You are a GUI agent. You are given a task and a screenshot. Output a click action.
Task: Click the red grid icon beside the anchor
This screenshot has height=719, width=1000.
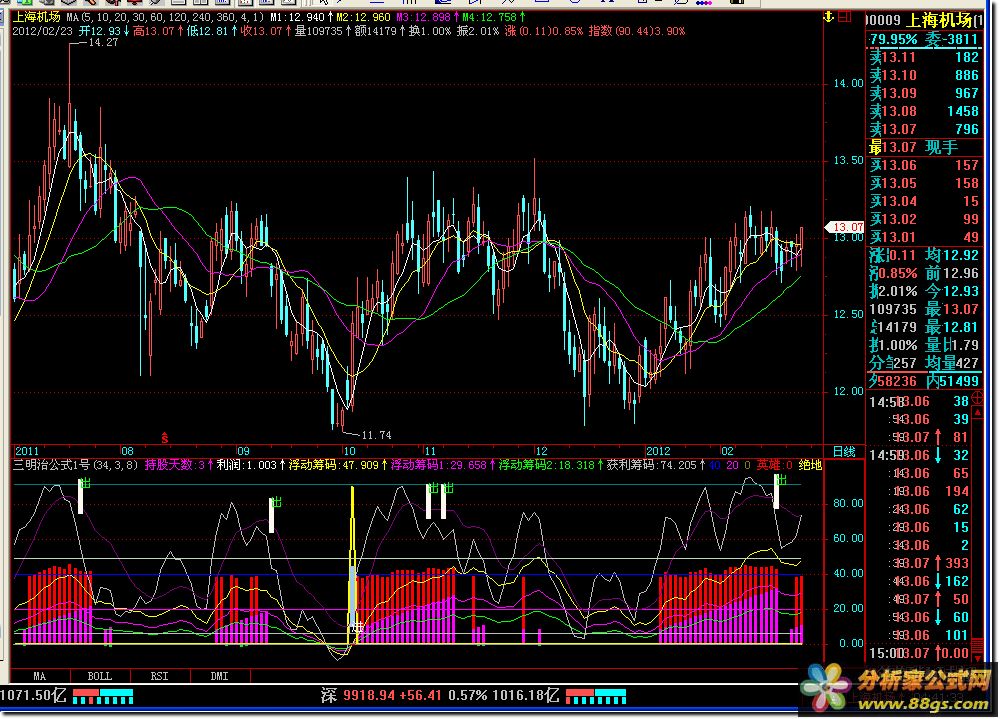point(844,17)
